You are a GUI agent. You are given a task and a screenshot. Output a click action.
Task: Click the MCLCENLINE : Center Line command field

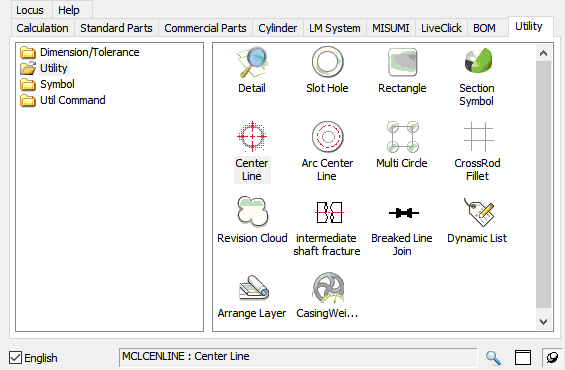298,357
